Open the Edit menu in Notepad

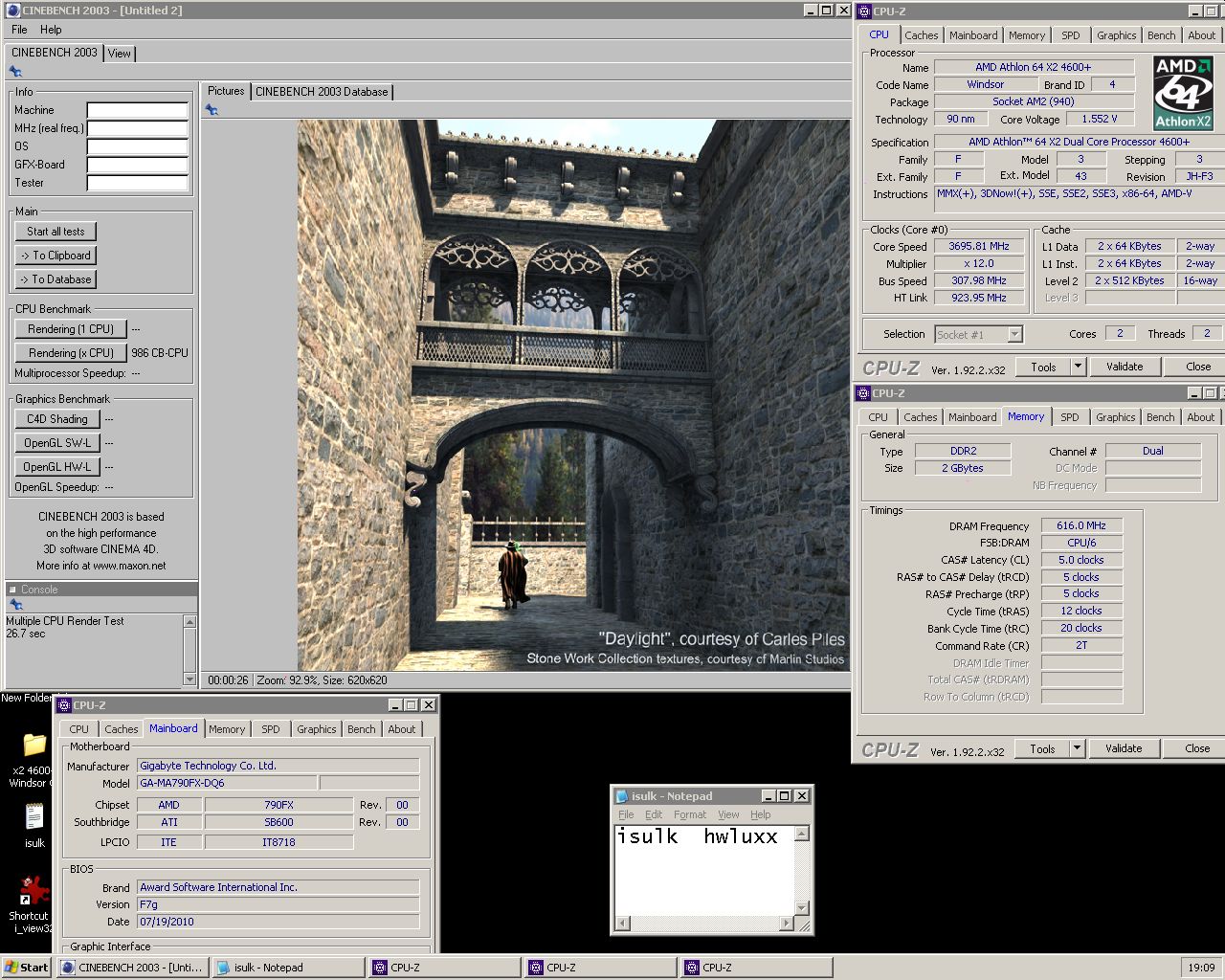coord(654,814)
